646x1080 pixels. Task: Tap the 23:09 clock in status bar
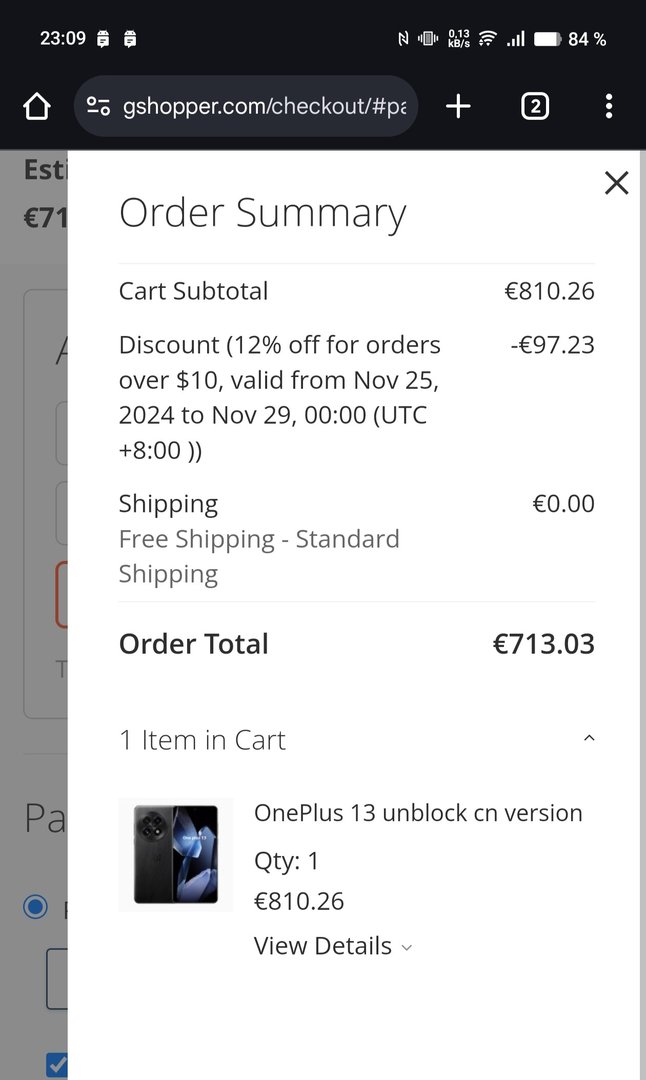pyautogui.click(x=63, y=39)
